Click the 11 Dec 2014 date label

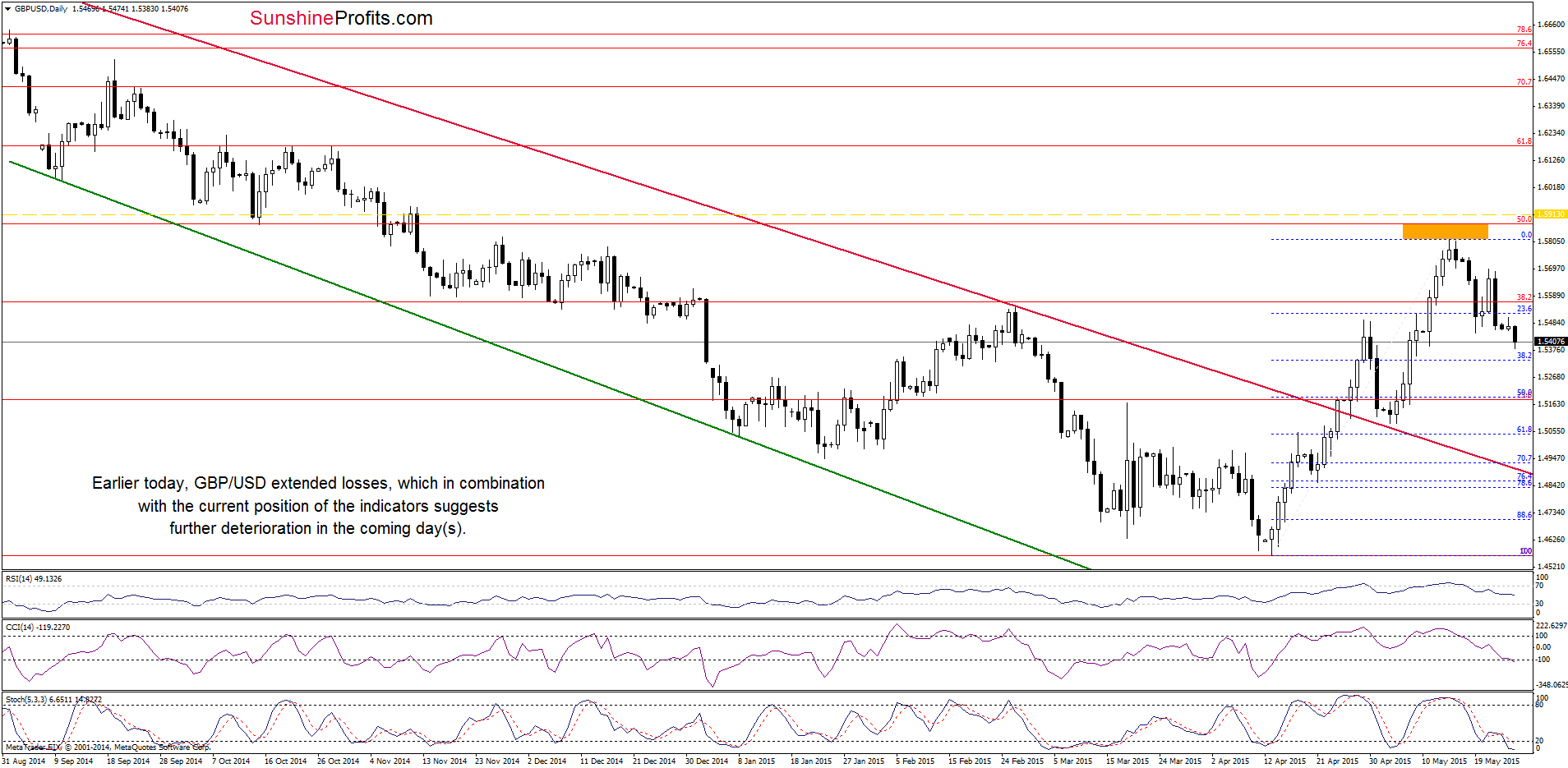click(x=602, y=761)
